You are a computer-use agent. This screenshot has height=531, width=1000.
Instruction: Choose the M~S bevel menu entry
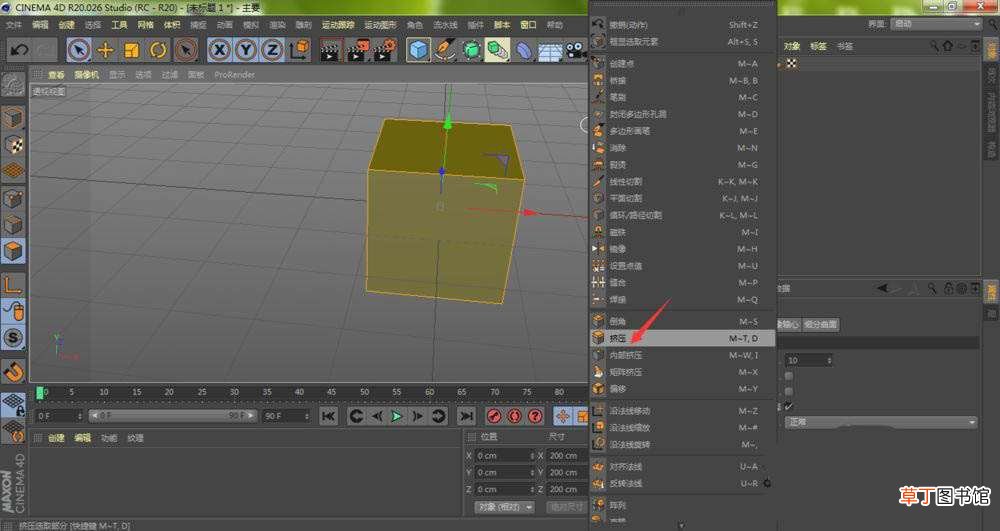coord(682,321)
